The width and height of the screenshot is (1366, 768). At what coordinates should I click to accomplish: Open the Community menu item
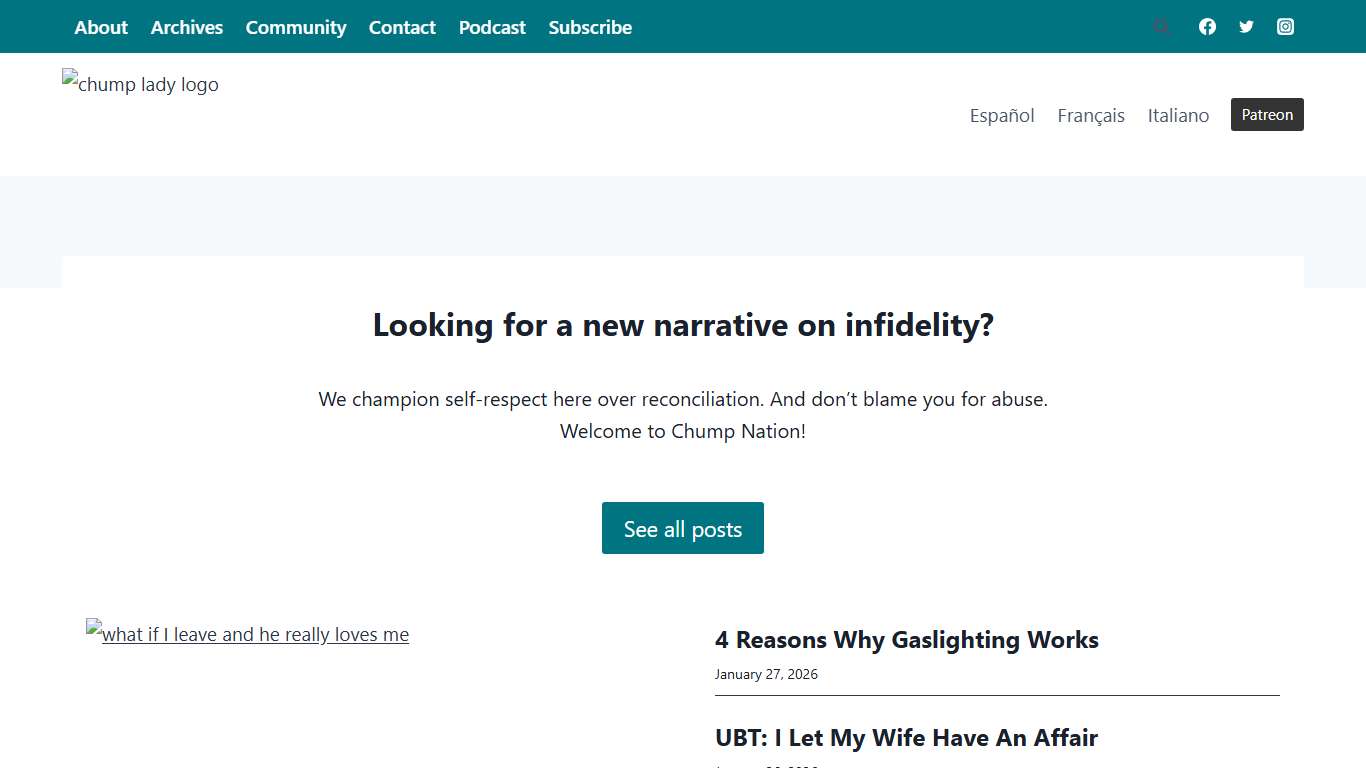[x=296, y=27]
